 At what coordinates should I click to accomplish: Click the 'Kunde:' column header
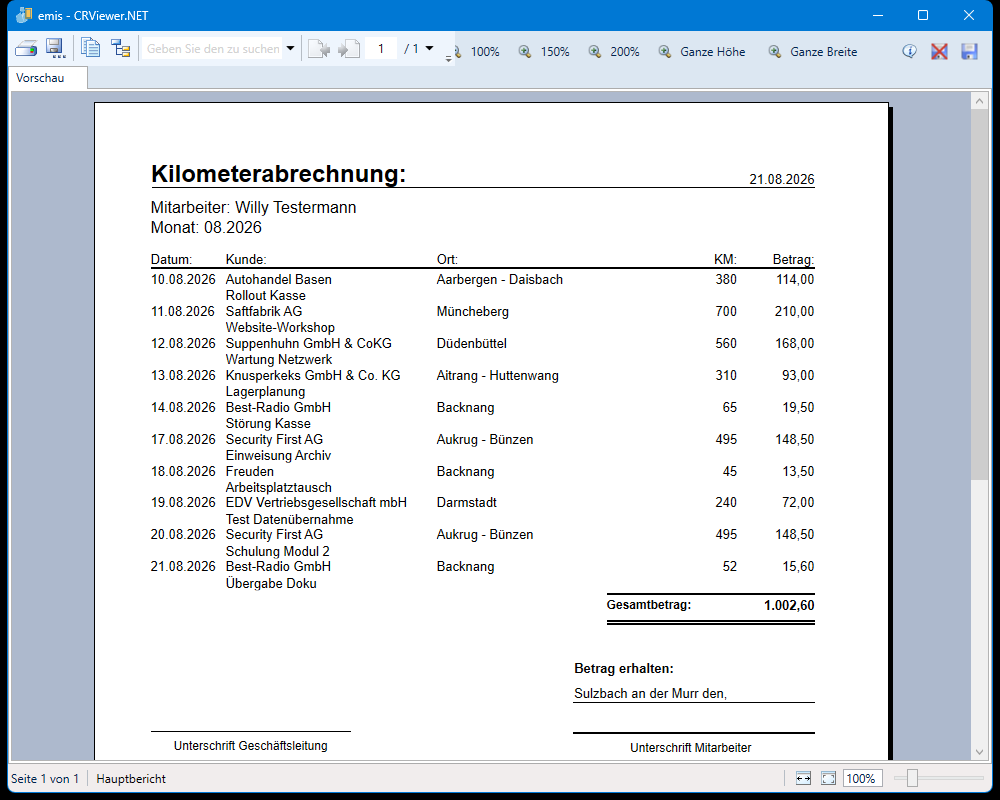246,260
